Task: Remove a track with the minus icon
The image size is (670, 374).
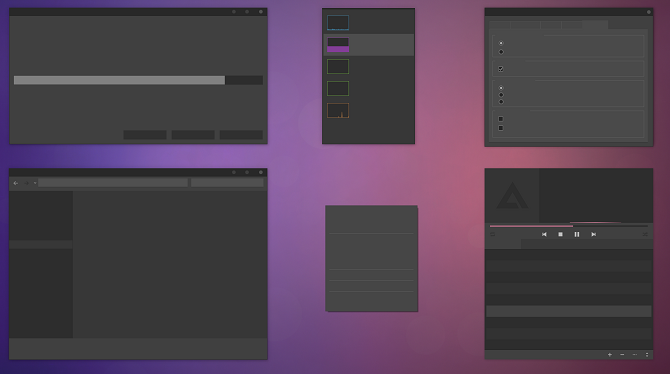Action: [622, 354]
